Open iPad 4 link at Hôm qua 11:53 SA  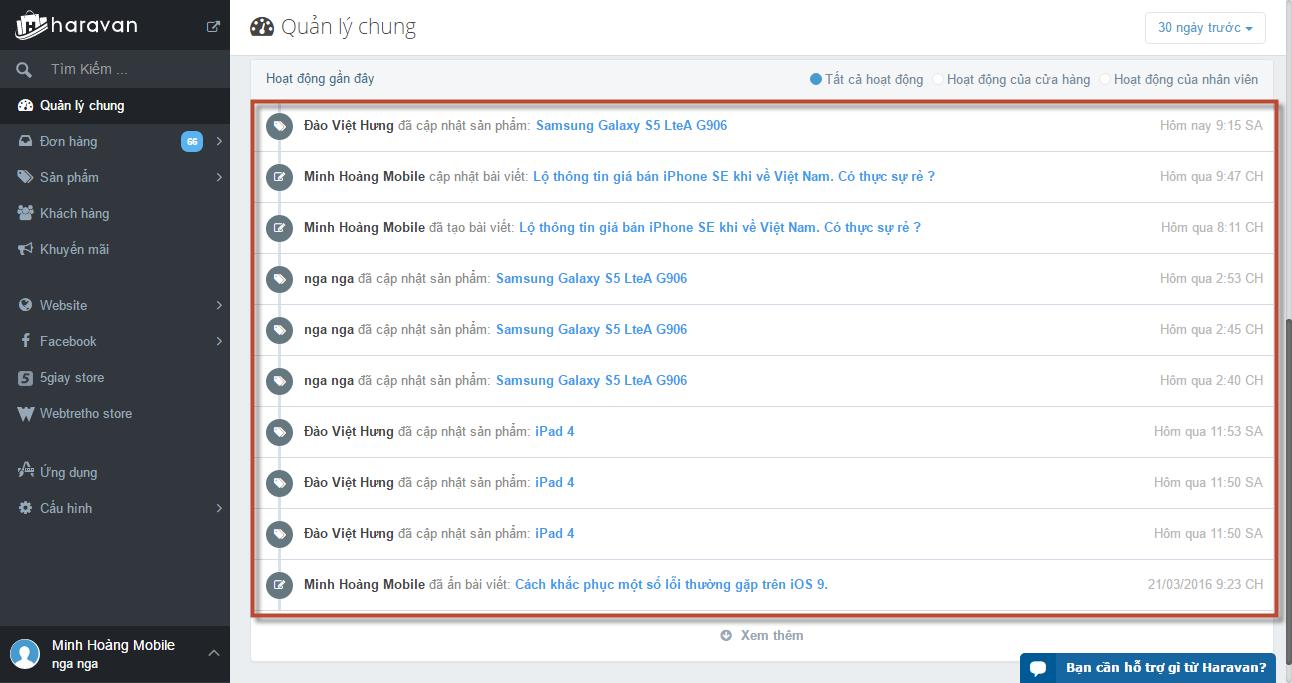pyautogui.click(x=555, y=432)
